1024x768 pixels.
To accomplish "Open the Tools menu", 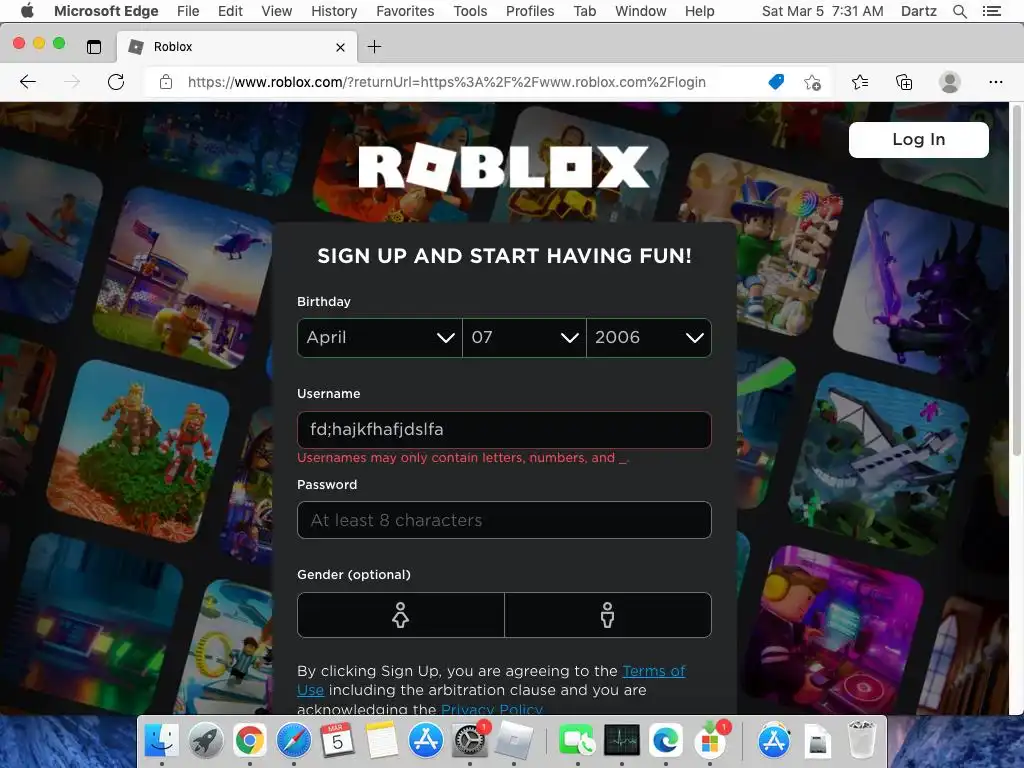I will coord(470,11).
